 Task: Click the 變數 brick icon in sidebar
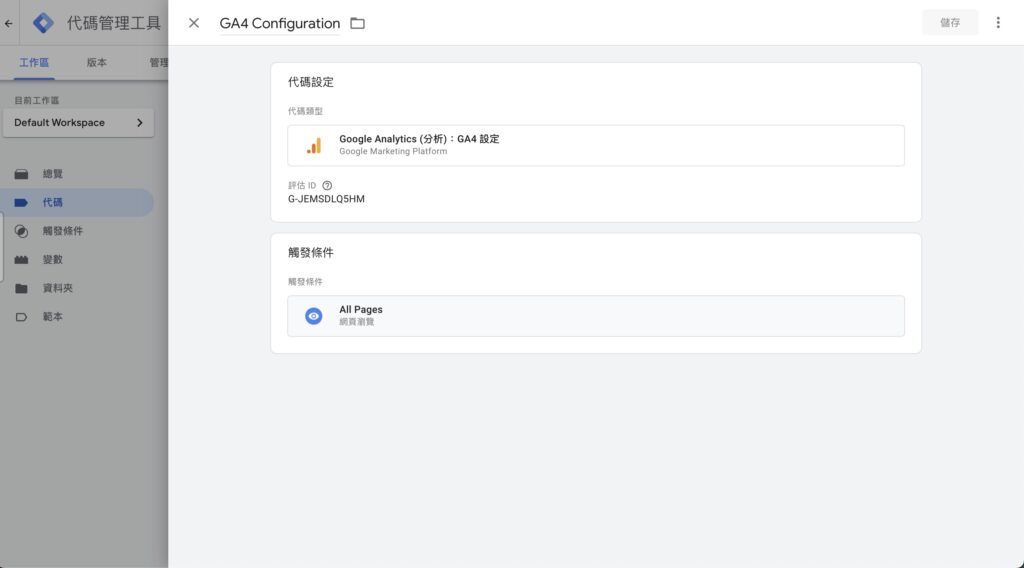[x=22, y=260]
